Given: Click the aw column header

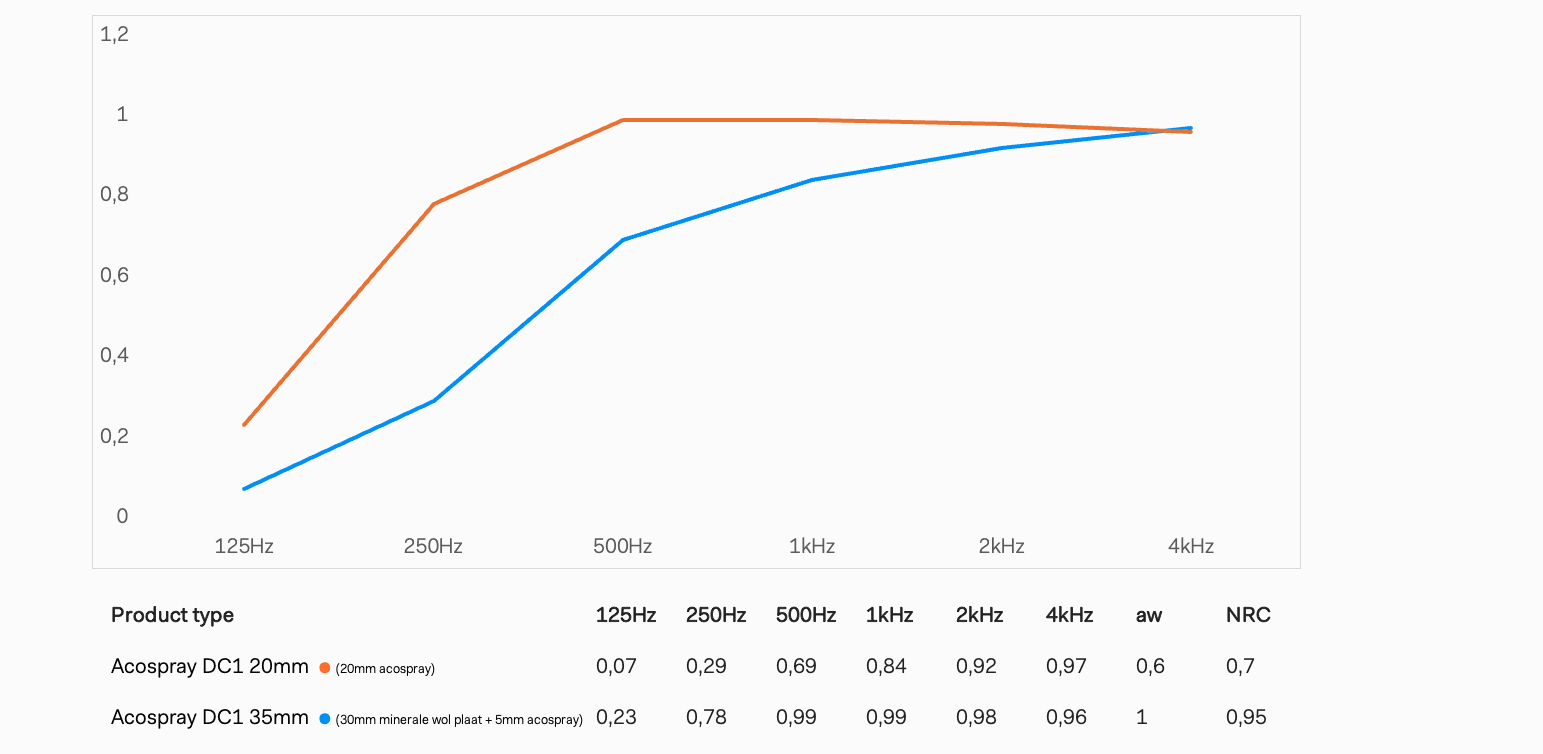Looking at the screenshot, I should click(1149, 615).
